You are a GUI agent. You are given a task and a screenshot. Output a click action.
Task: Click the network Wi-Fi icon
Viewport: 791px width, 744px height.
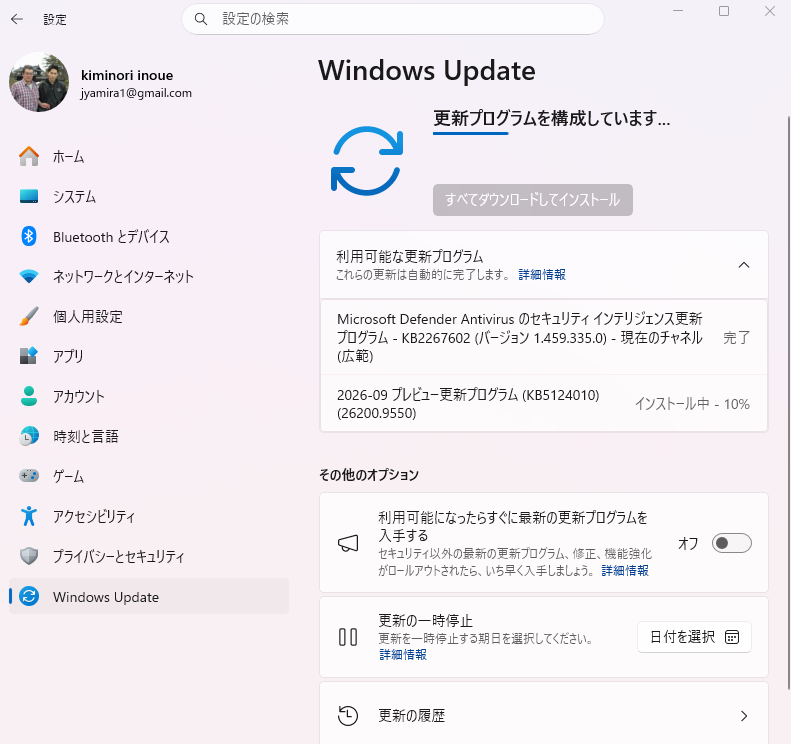coord(29,276)
